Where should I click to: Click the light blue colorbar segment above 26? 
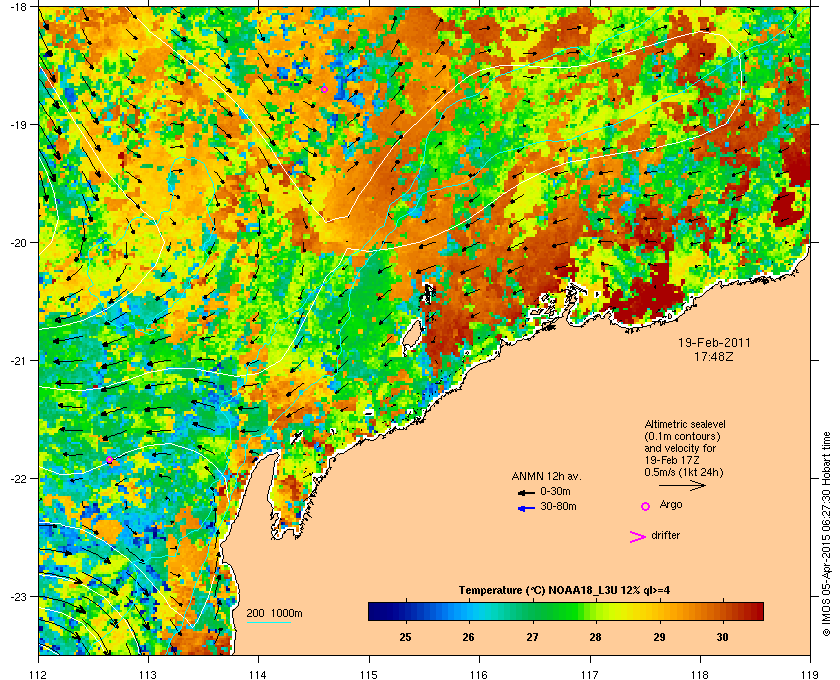coord(469,611)
